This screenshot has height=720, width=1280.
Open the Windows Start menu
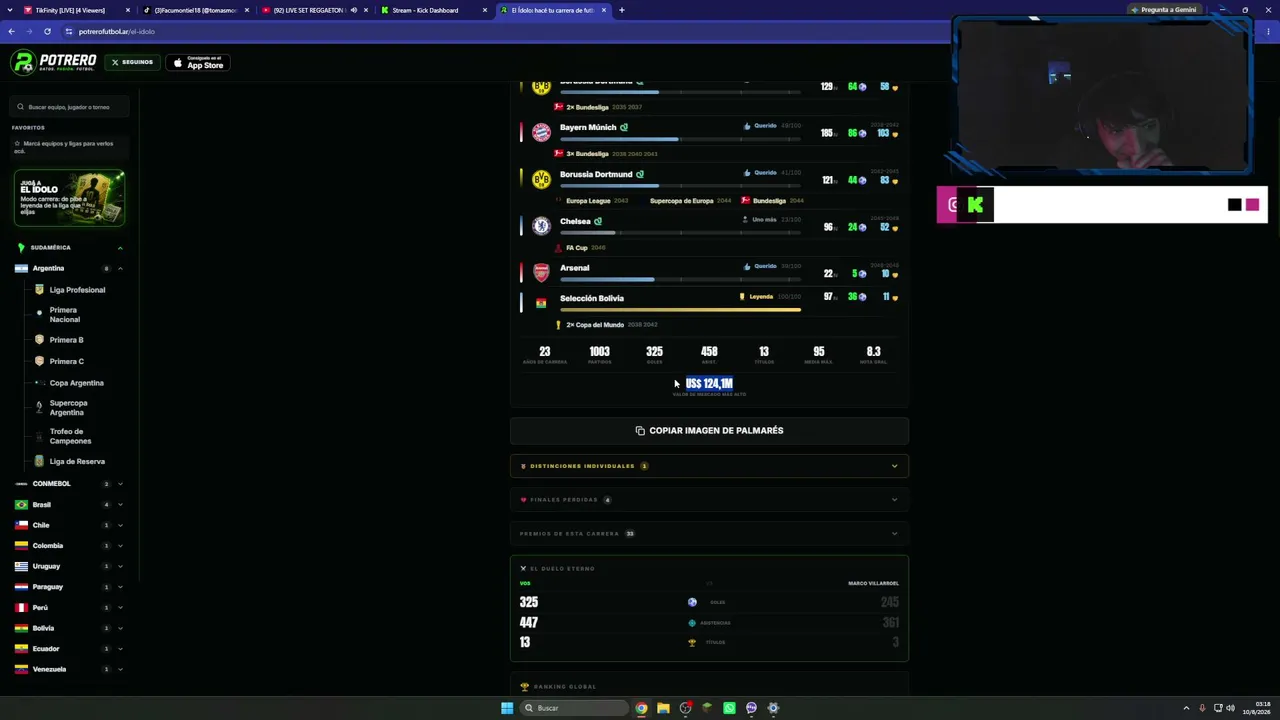[507, 708]
